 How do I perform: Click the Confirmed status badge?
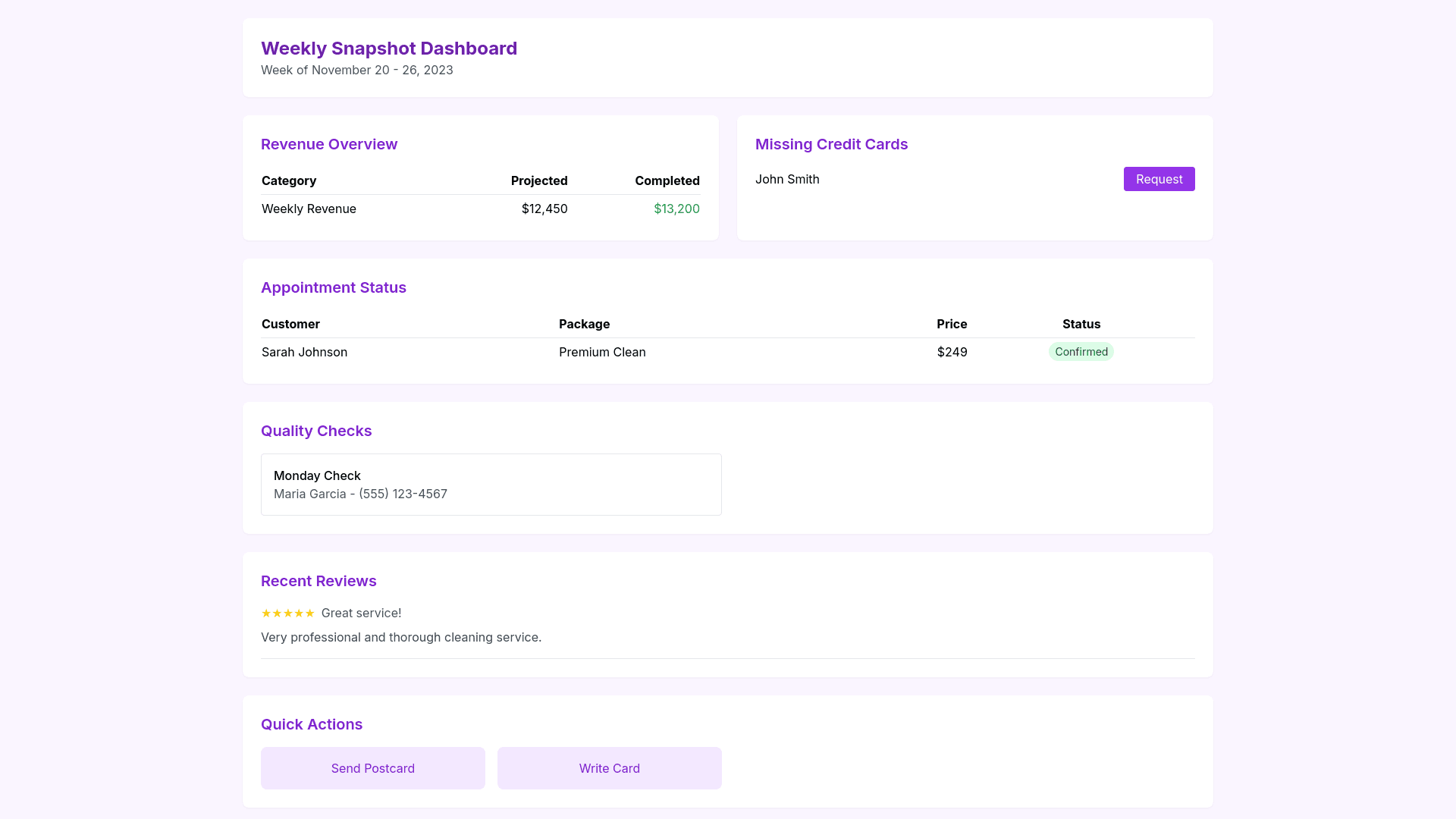point(1081,352)
